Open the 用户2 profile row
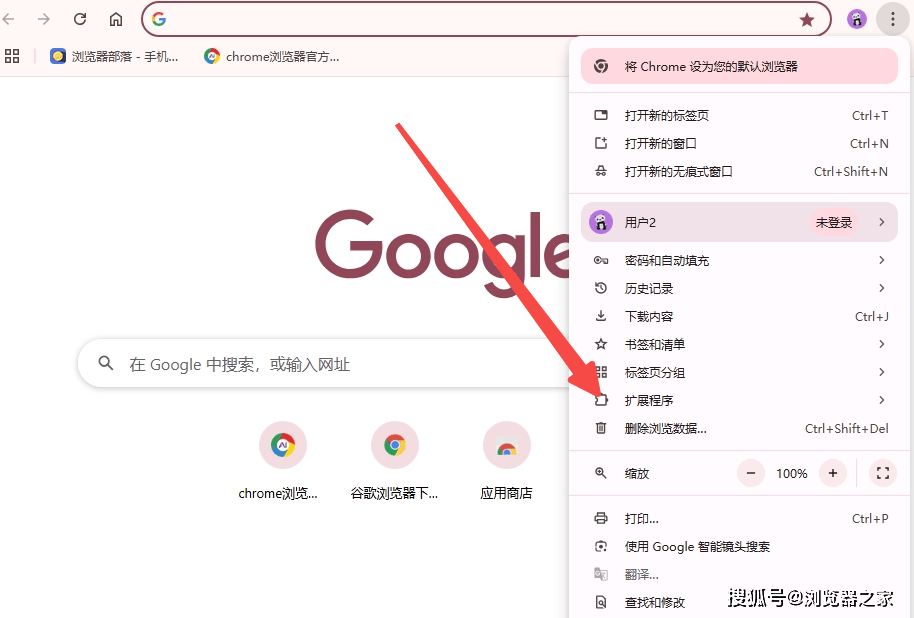The height and width of the screenshot is (618, 914). coord(739,222)
